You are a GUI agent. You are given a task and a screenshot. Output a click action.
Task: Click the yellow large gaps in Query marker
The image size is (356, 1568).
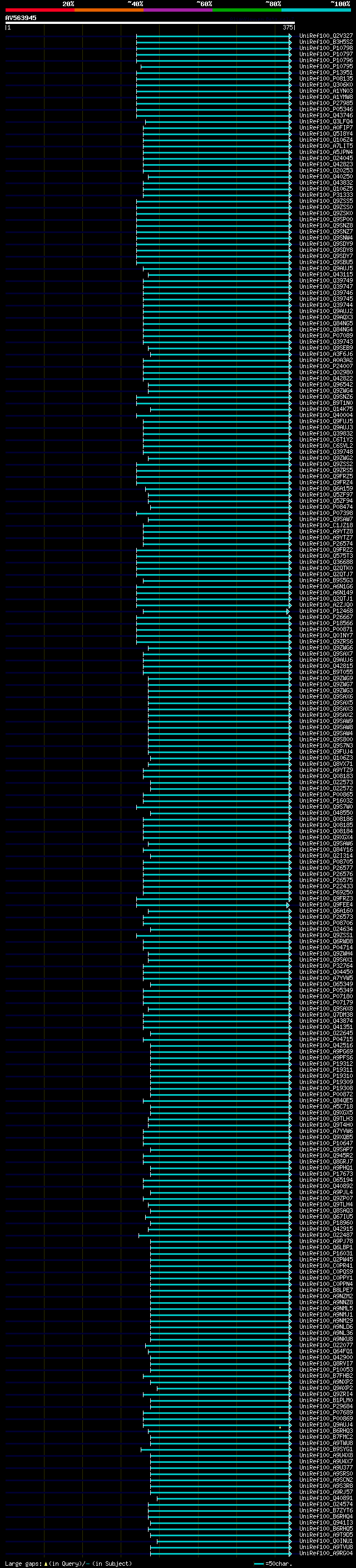click(x=46, y=1564)
